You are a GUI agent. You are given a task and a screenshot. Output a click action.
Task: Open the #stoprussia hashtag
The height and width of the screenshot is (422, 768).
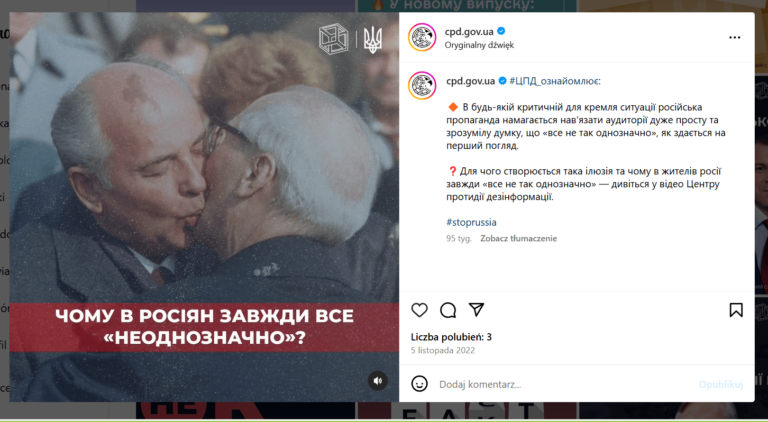[471, 222]
